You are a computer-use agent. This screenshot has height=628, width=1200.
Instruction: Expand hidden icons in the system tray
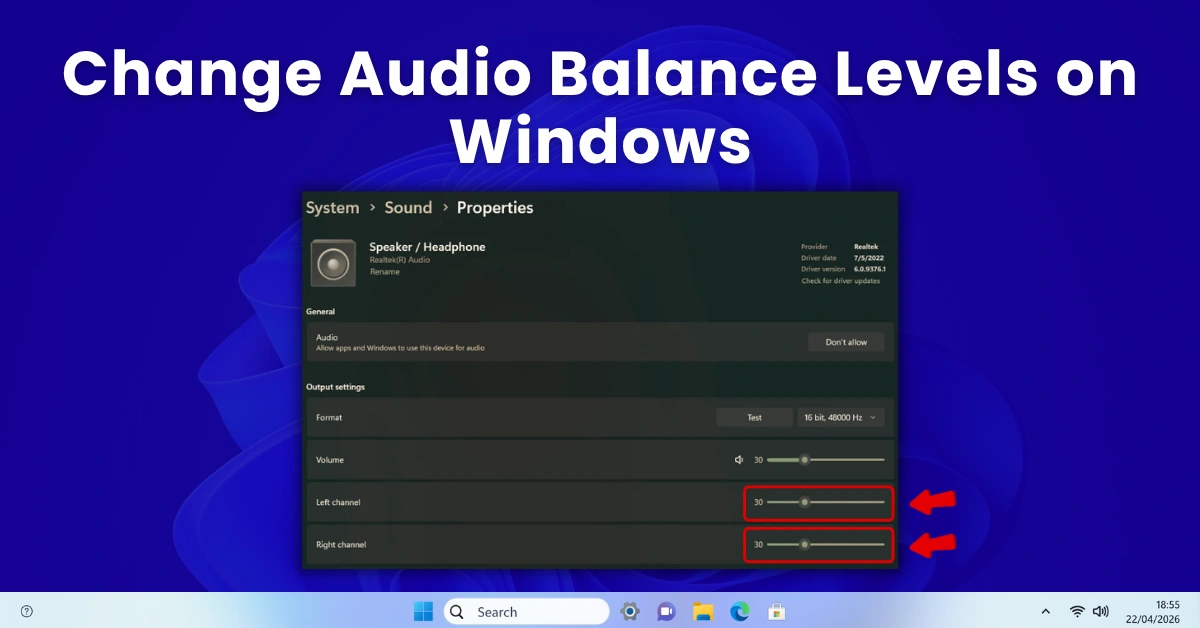pyautogui.click(x=1046, y=610)
